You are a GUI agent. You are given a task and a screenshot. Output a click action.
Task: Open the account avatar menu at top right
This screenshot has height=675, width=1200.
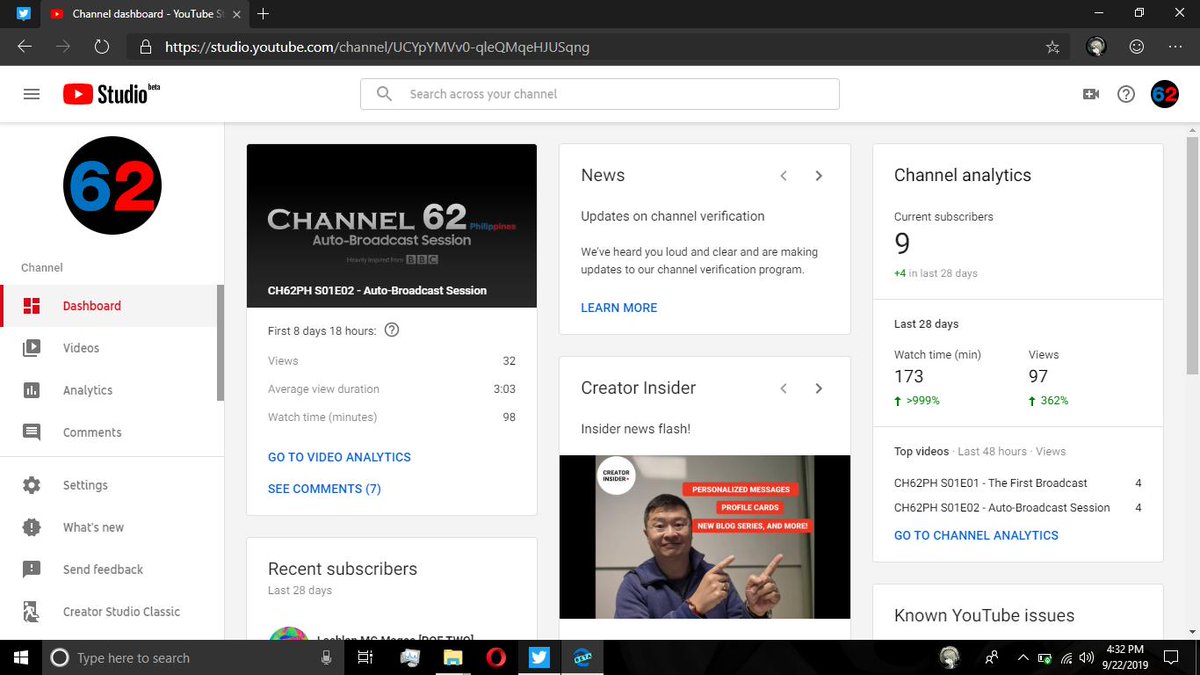coord(1165,94)
